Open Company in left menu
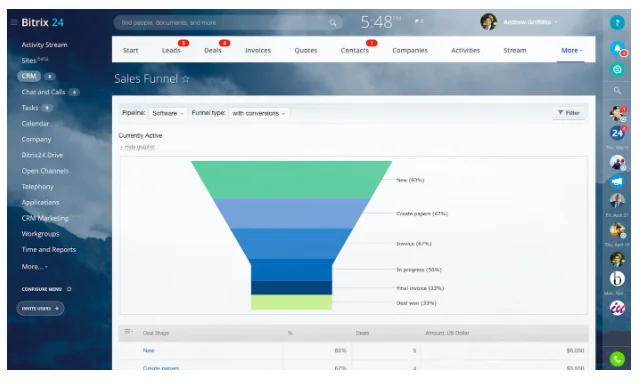The height and width of the screenshot is (384, 642). click(36, 140)
